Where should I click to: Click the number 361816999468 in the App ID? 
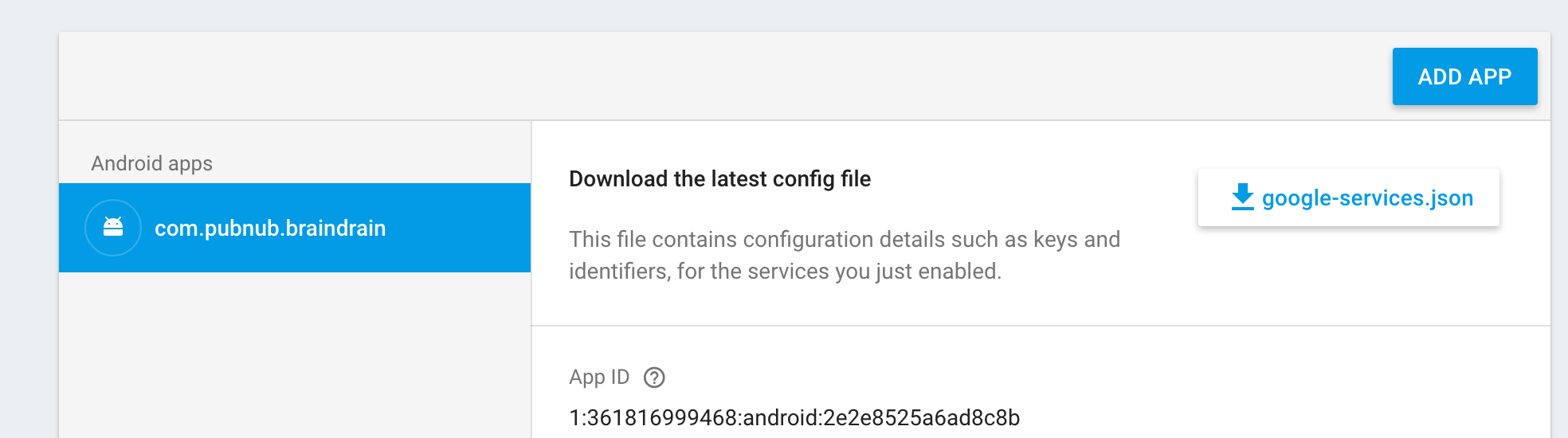coord(661,417)
